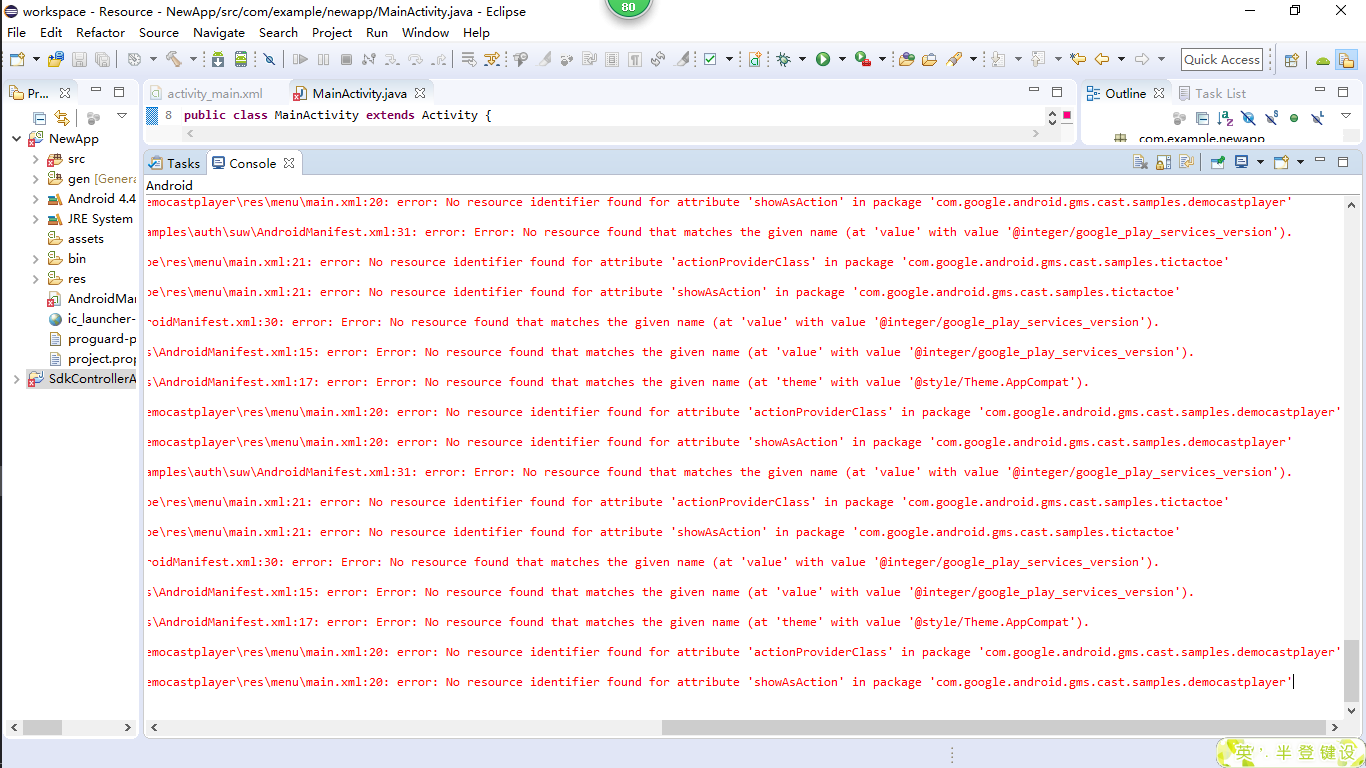Click the Save All toolbar icon
The height and width of the screenshot is (768, 1366).
click(101, 59)
